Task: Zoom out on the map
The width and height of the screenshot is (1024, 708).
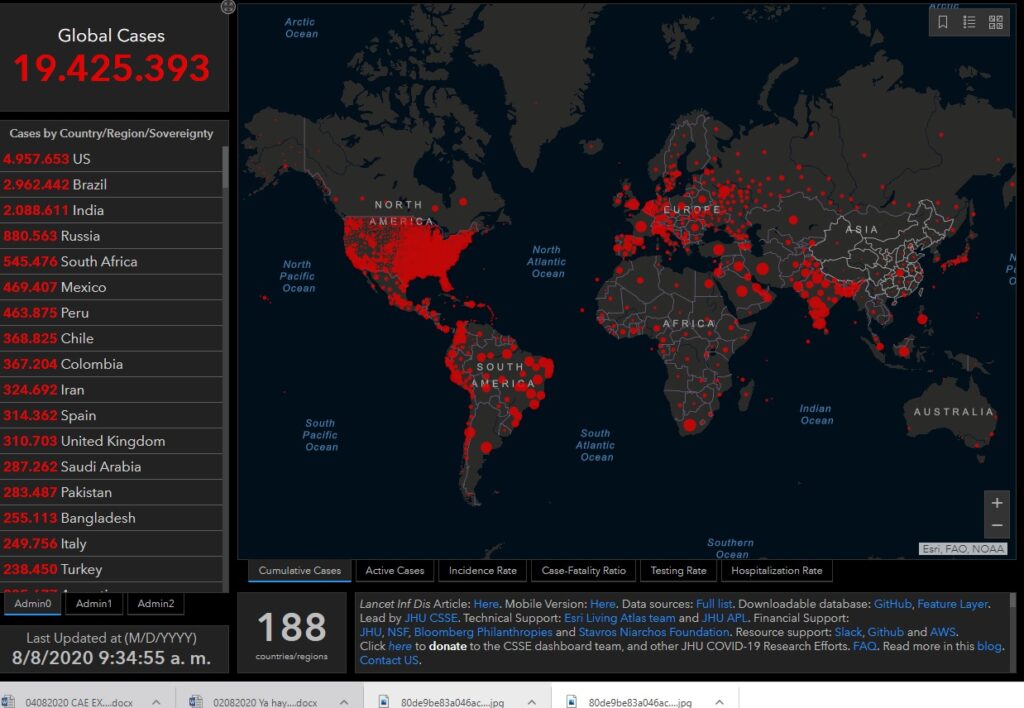Action: coord(996,525)
